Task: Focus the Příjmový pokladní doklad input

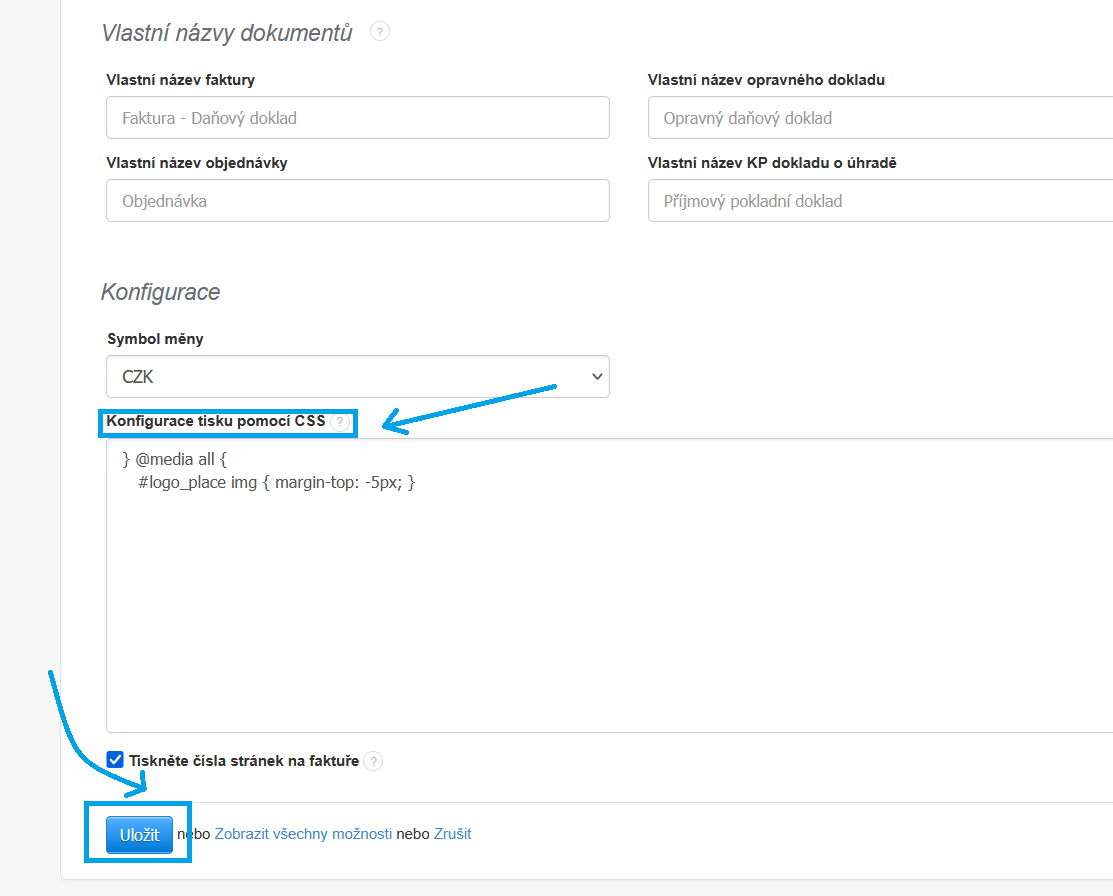Action: 880,201
